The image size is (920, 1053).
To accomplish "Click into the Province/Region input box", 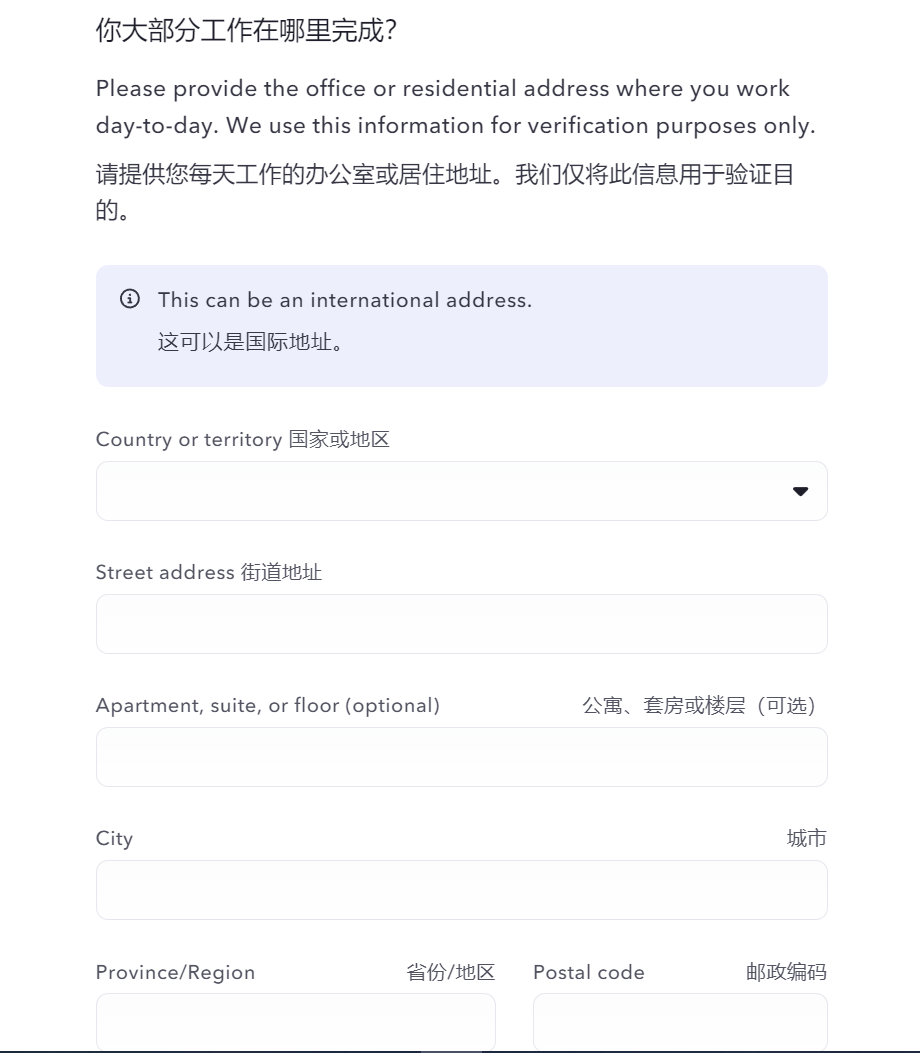I will tap(295, 1022).
